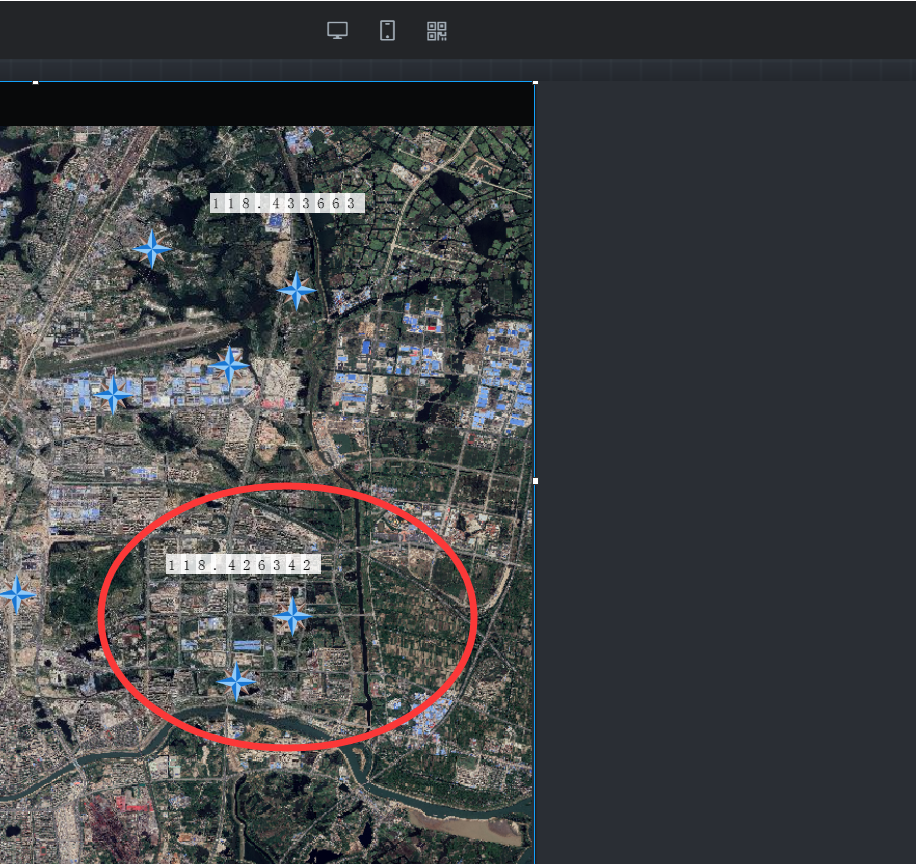Click the horizontal ruler above the canvas

coord(700,70)
